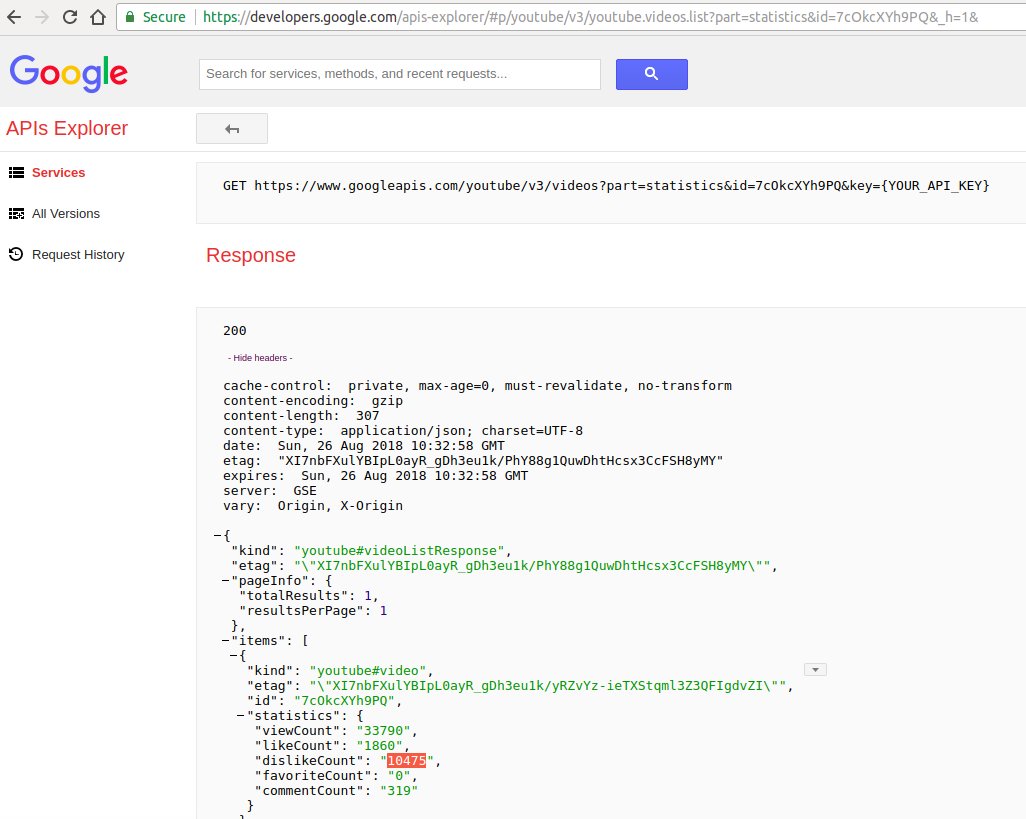
Task: Click the highlighted dislikeCount value 10475
Action: 406,761
